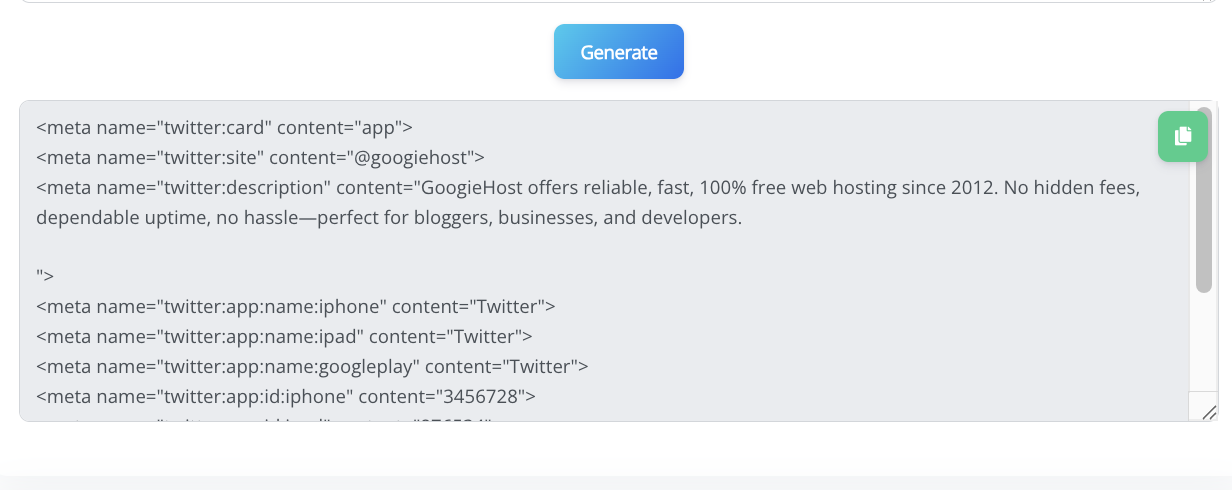
Task: Click the empty line below the description text
Action: click(300, 247)
